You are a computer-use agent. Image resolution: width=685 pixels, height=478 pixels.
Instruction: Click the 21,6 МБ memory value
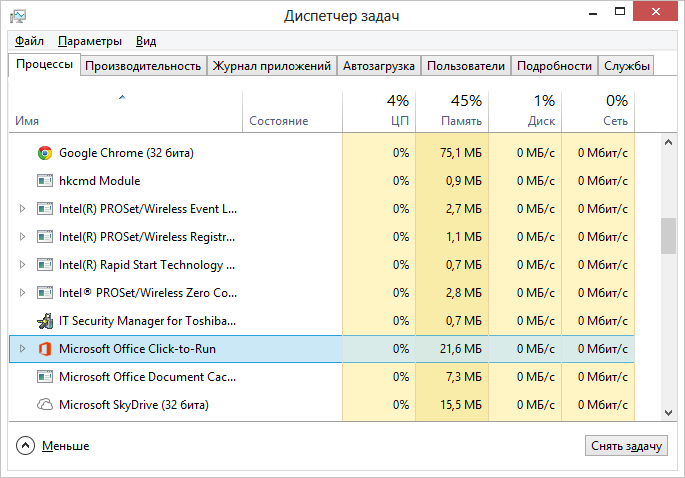click(x=460, y=349)
